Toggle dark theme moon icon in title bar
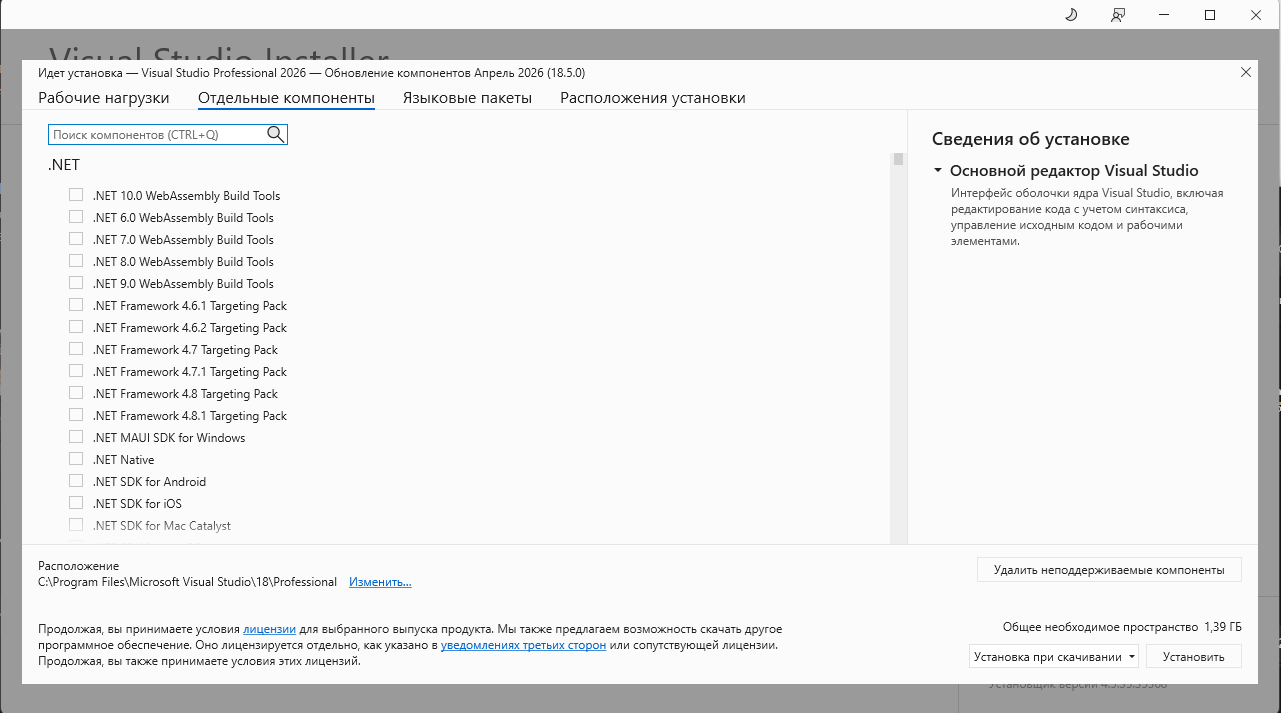The width and height of the screenshot is (1281, 713). coord(1070,15)
